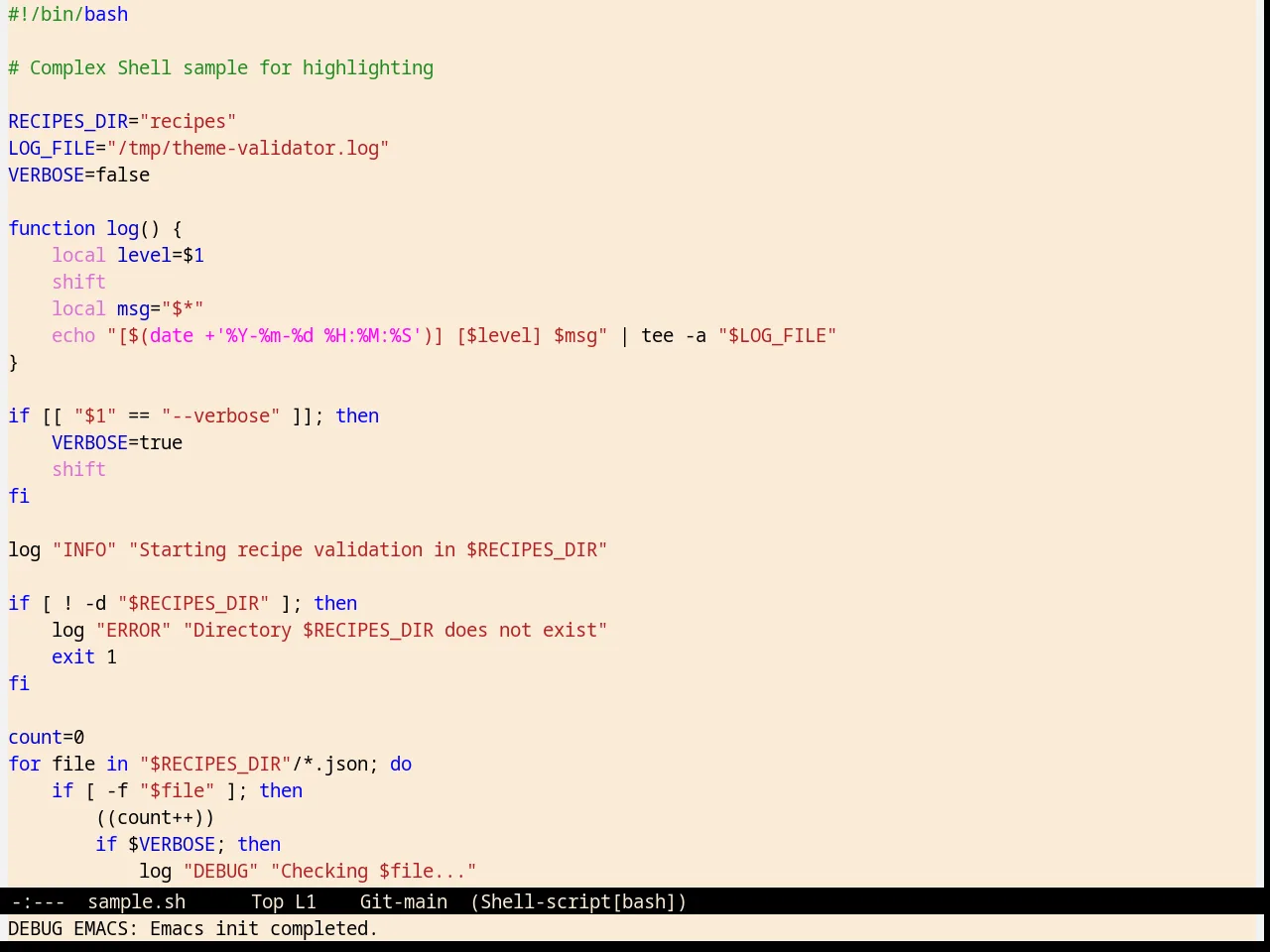Click the comment 'Complex Shell sample for highlighting'
1270x952 pixels.
pos(231,68)
